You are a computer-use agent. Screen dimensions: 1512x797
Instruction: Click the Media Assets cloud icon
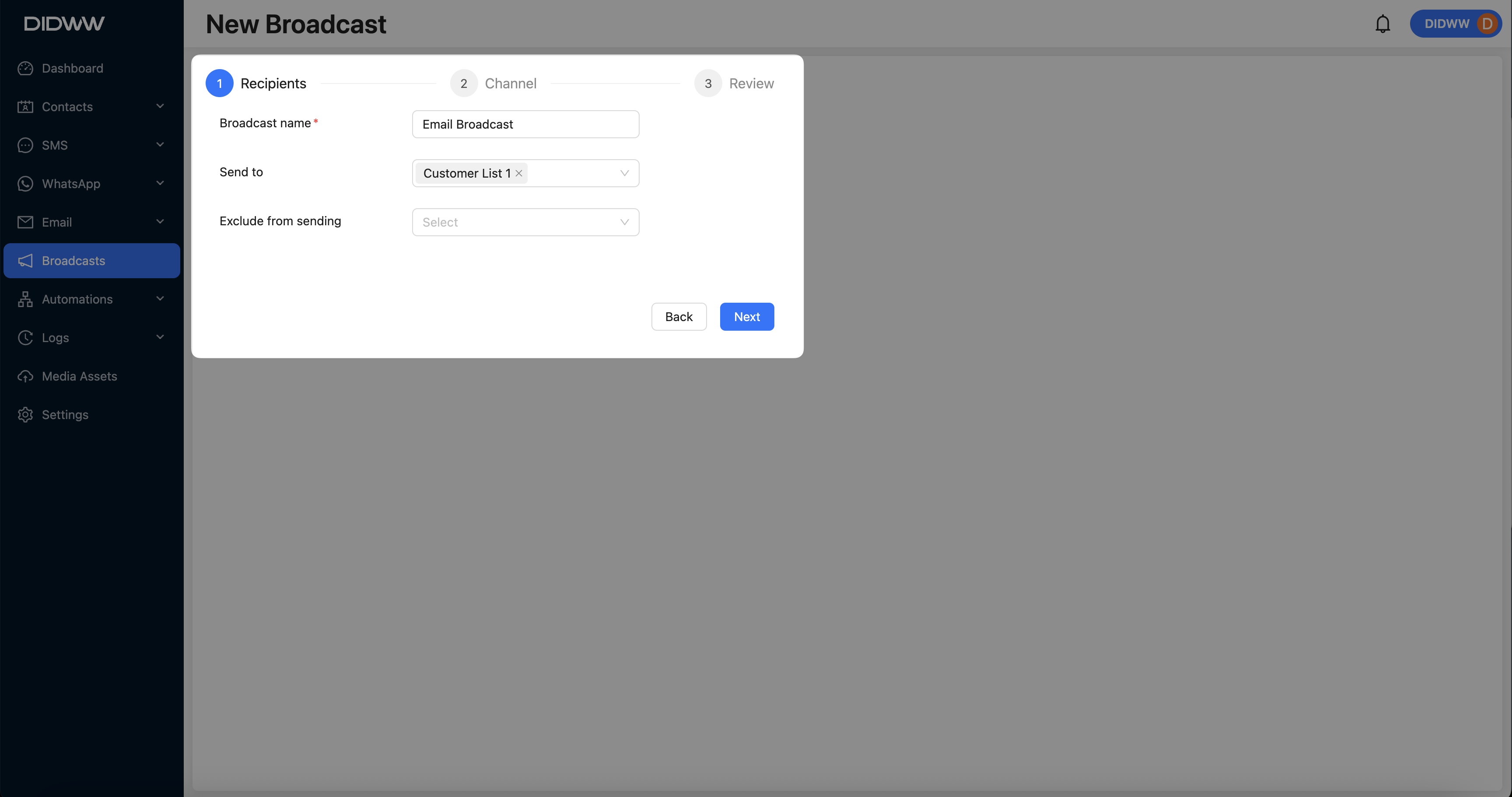pyautogui.click(x=25, y=376)
